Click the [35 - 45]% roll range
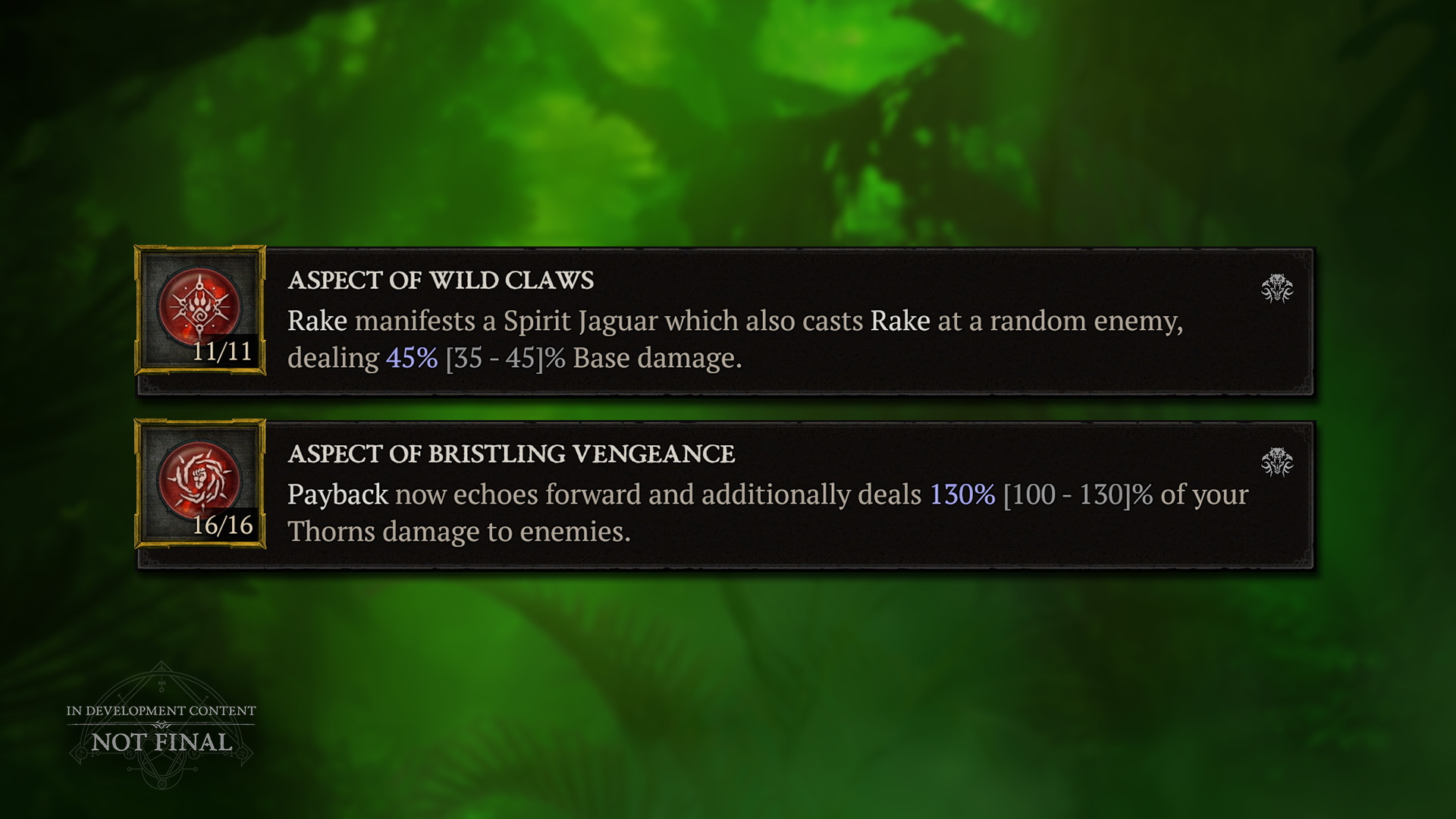This screenshot has width=1456, height=819. click(x=505, y=359)
